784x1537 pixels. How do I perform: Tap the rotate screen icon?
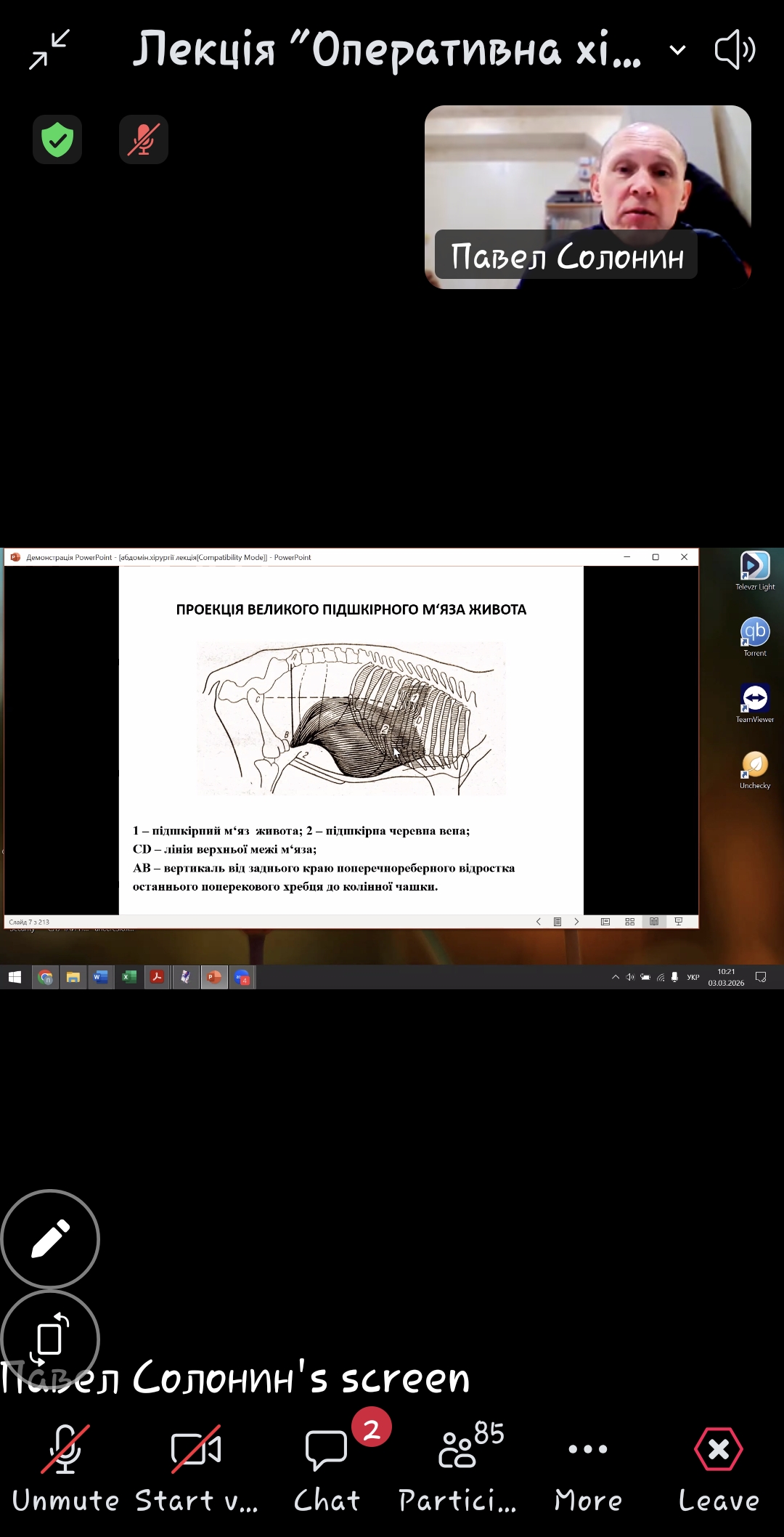(50, 1338)
